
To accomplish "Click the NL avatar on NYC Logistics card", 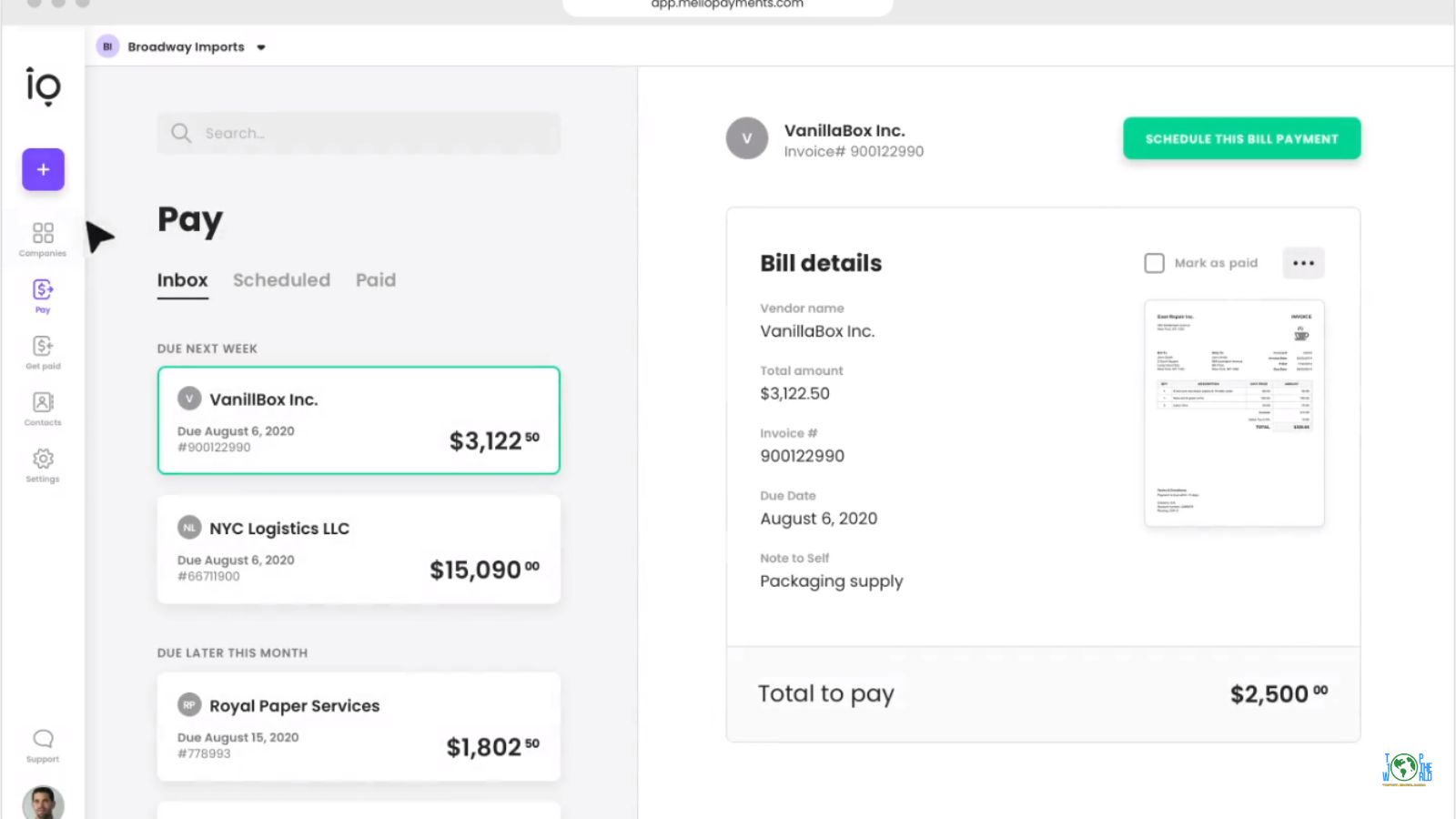I will click(189, 528).
